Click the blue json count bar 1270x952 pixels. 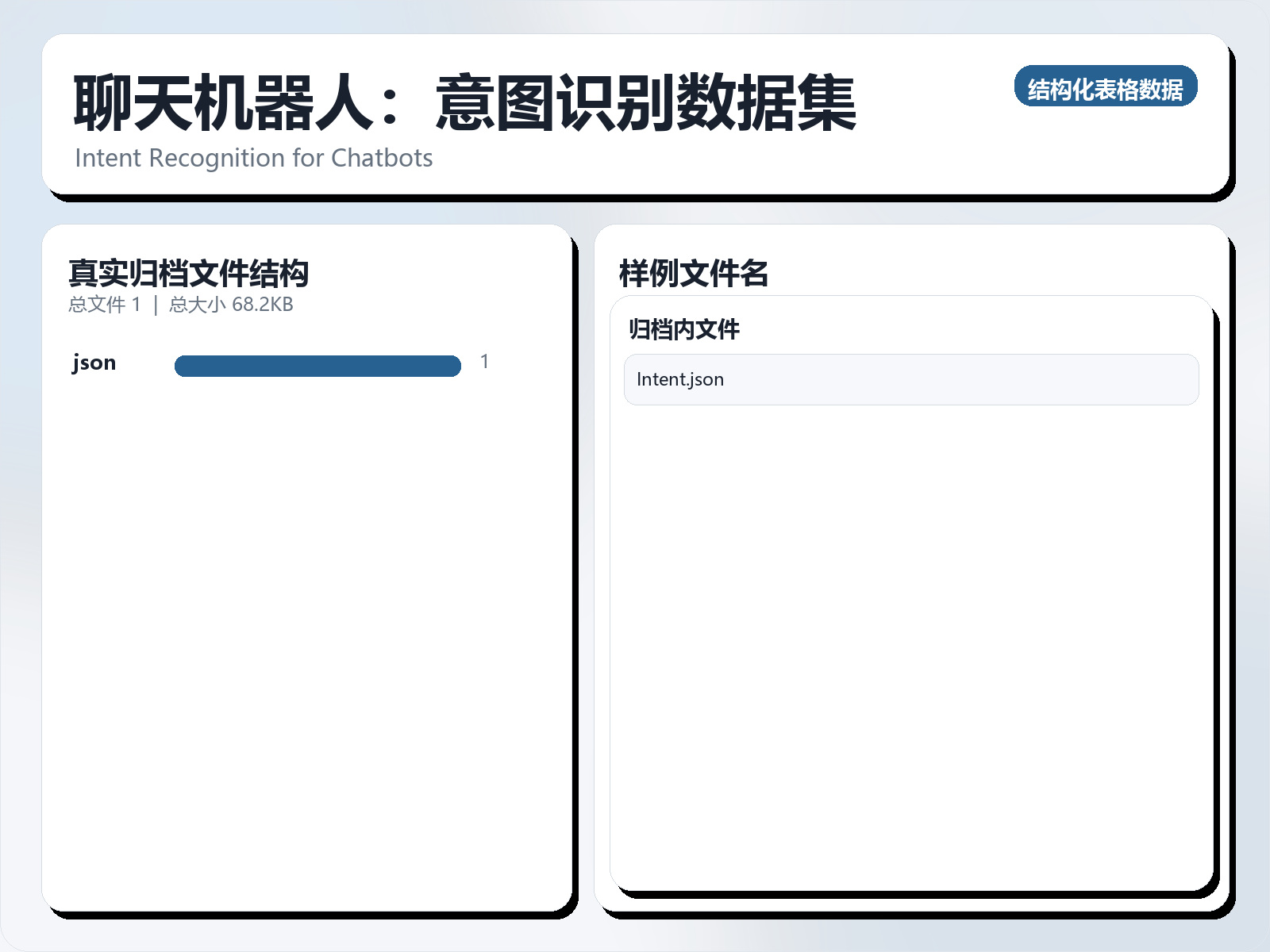point(317,365)
